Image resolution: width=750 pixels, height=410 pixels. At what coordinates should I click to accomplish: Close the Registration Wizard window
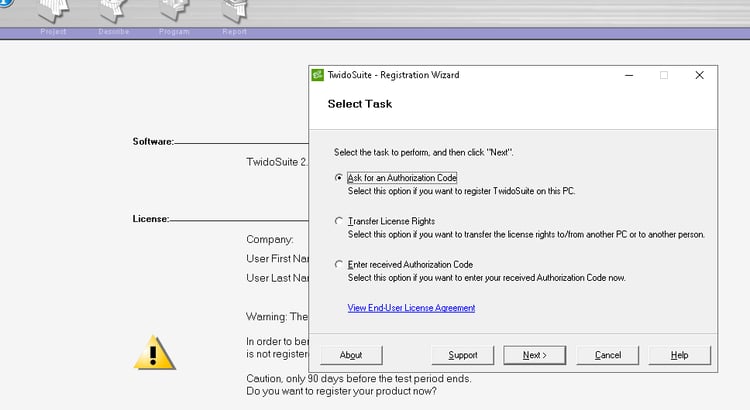tap(699, 75)
